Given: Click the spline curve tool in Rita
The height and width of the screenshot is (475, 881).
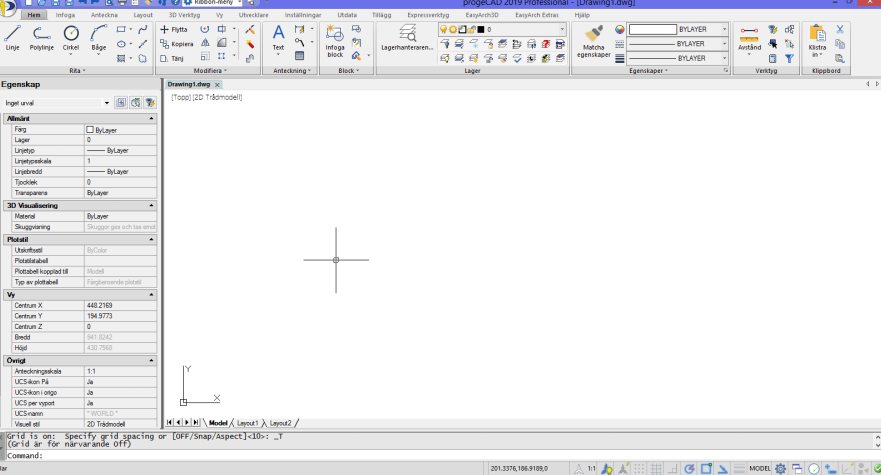Looking at the screenshot, I should tap(143, 29).
